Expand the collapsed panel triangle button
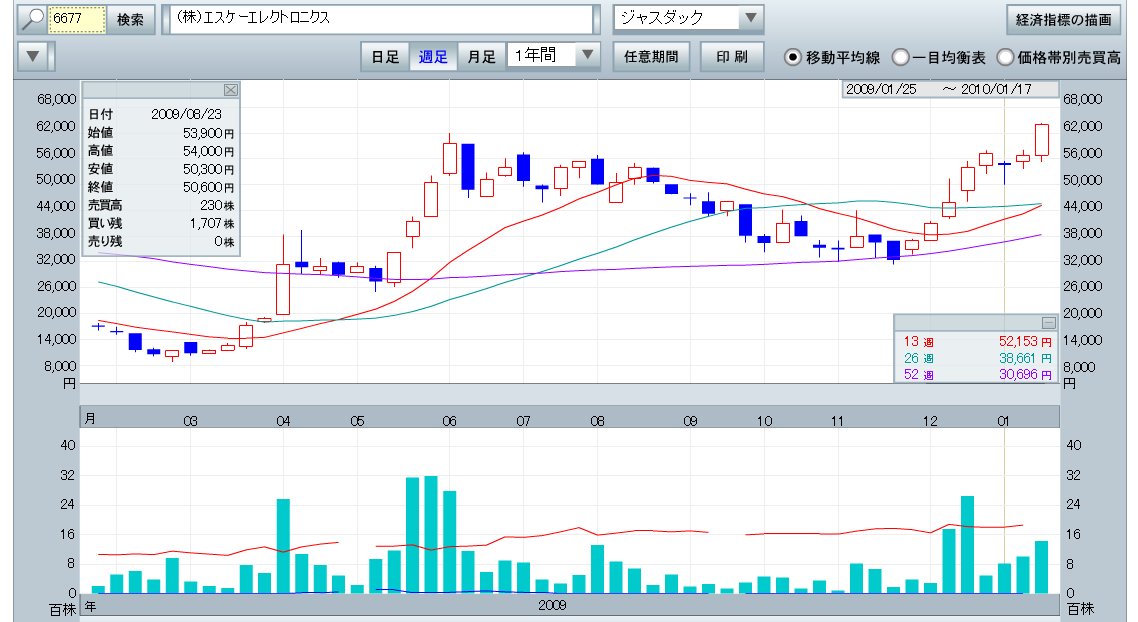 [x=34, y=56]
